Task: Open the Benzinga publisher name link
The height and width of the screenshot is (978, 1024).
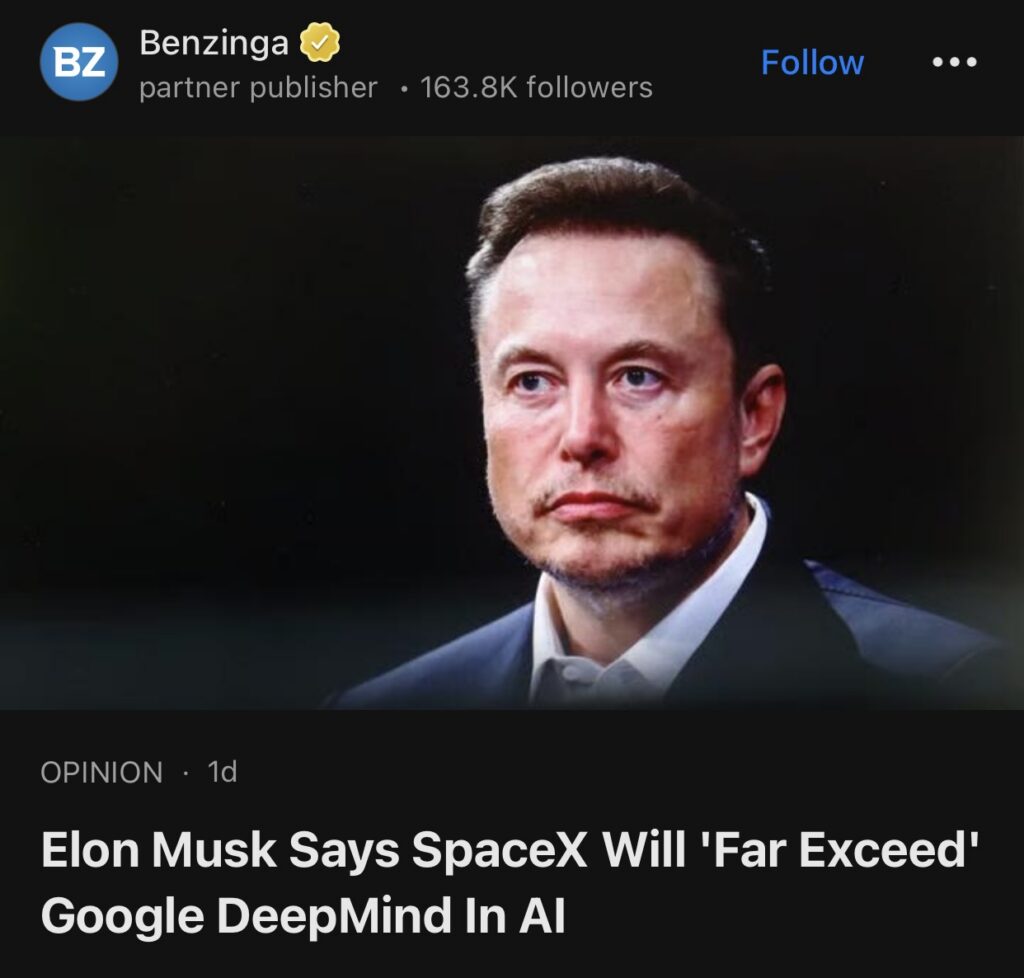Action: click(x=214, y=44)
